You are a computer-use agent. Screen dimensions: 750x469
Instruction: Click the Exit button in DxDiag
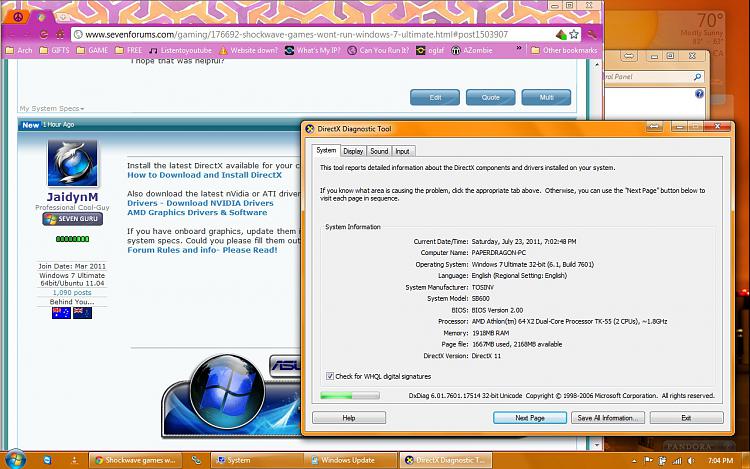(x=686, y=418)
